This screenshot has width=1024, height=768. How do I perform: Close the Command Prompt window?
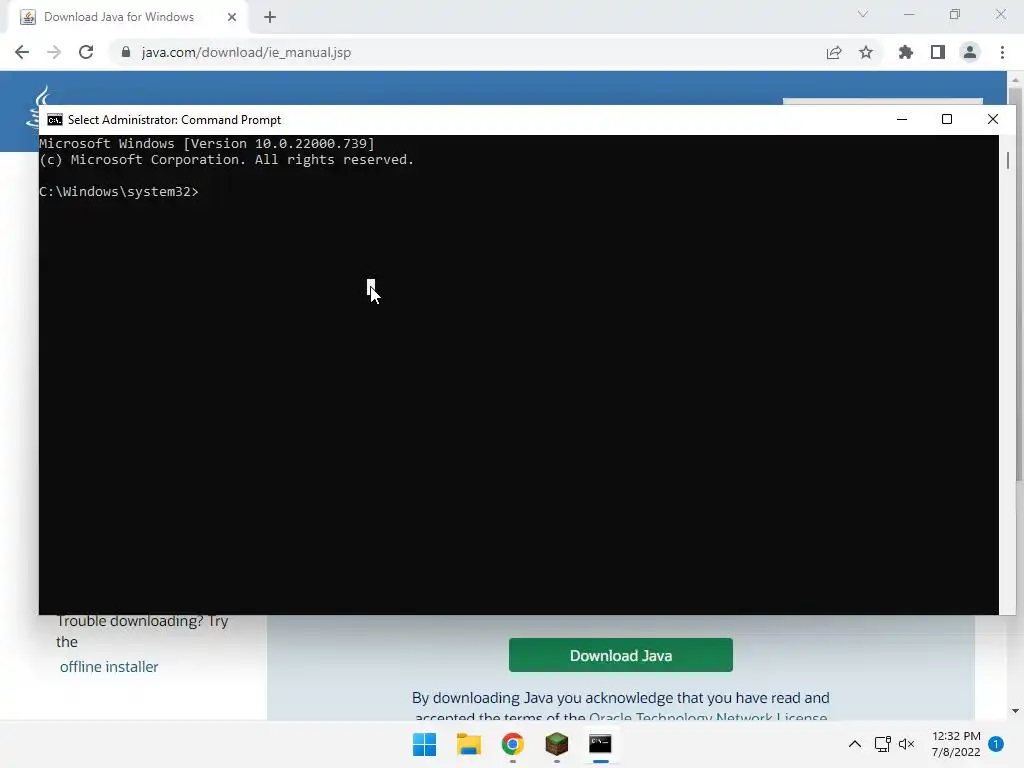pos(993,119)
